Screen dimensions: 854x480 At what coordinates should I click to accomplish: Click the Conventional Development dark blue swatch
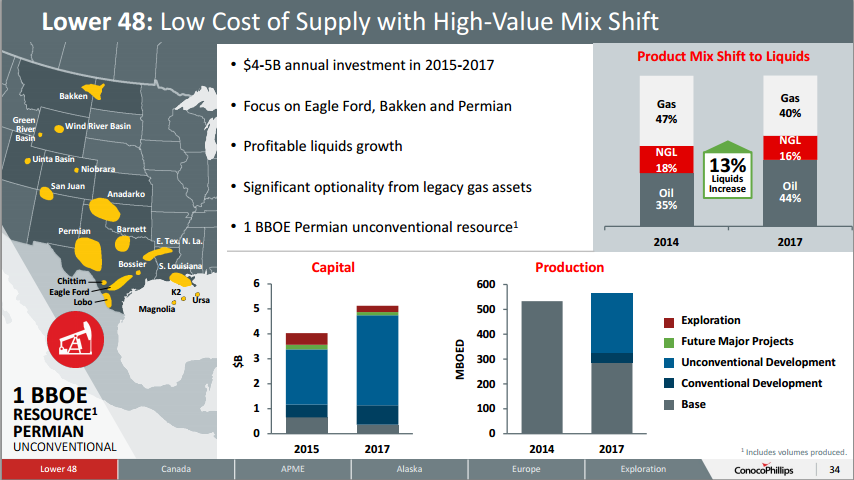point(669,384)
